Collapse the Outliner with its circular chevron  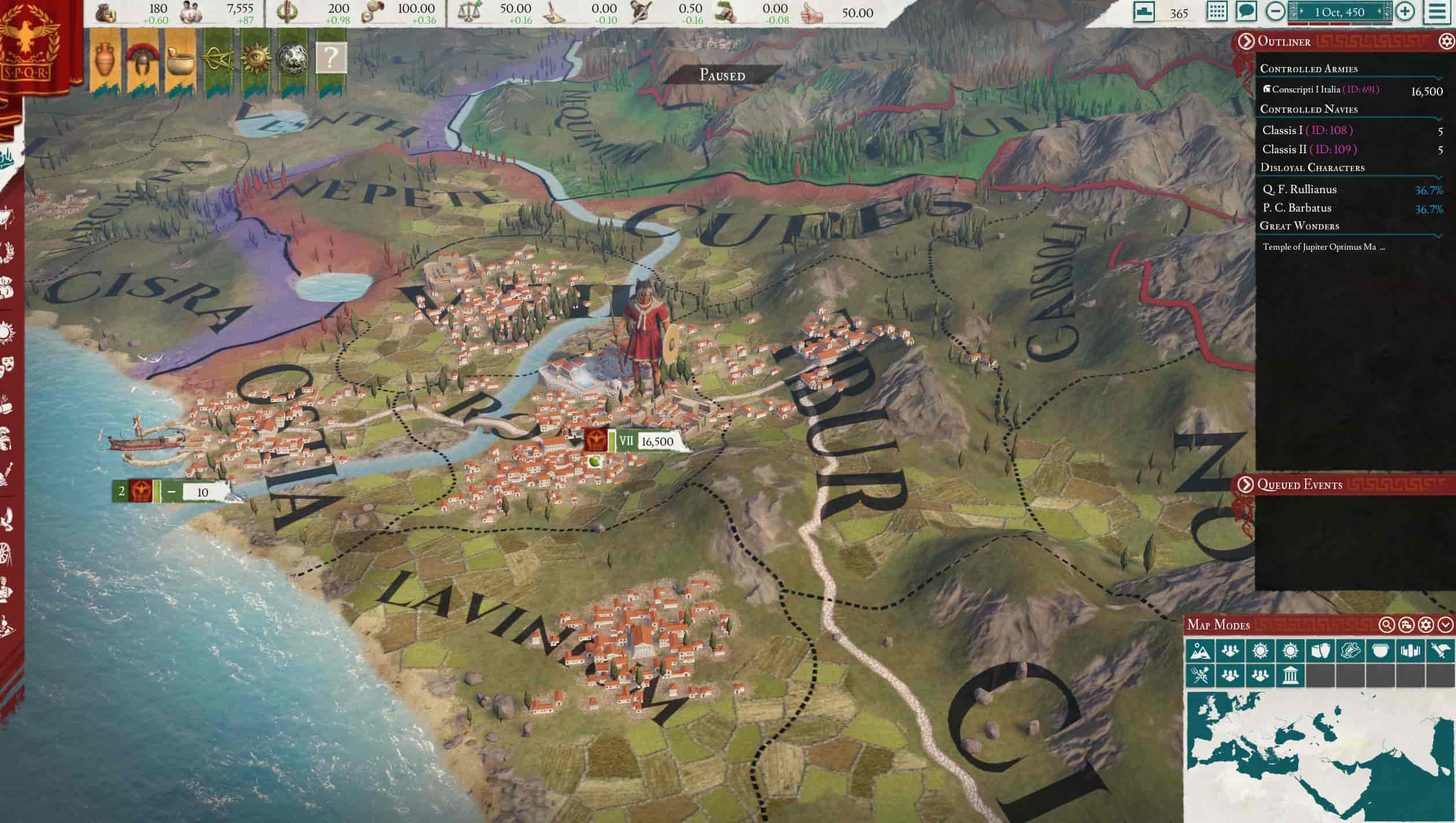click(1247, 40)
